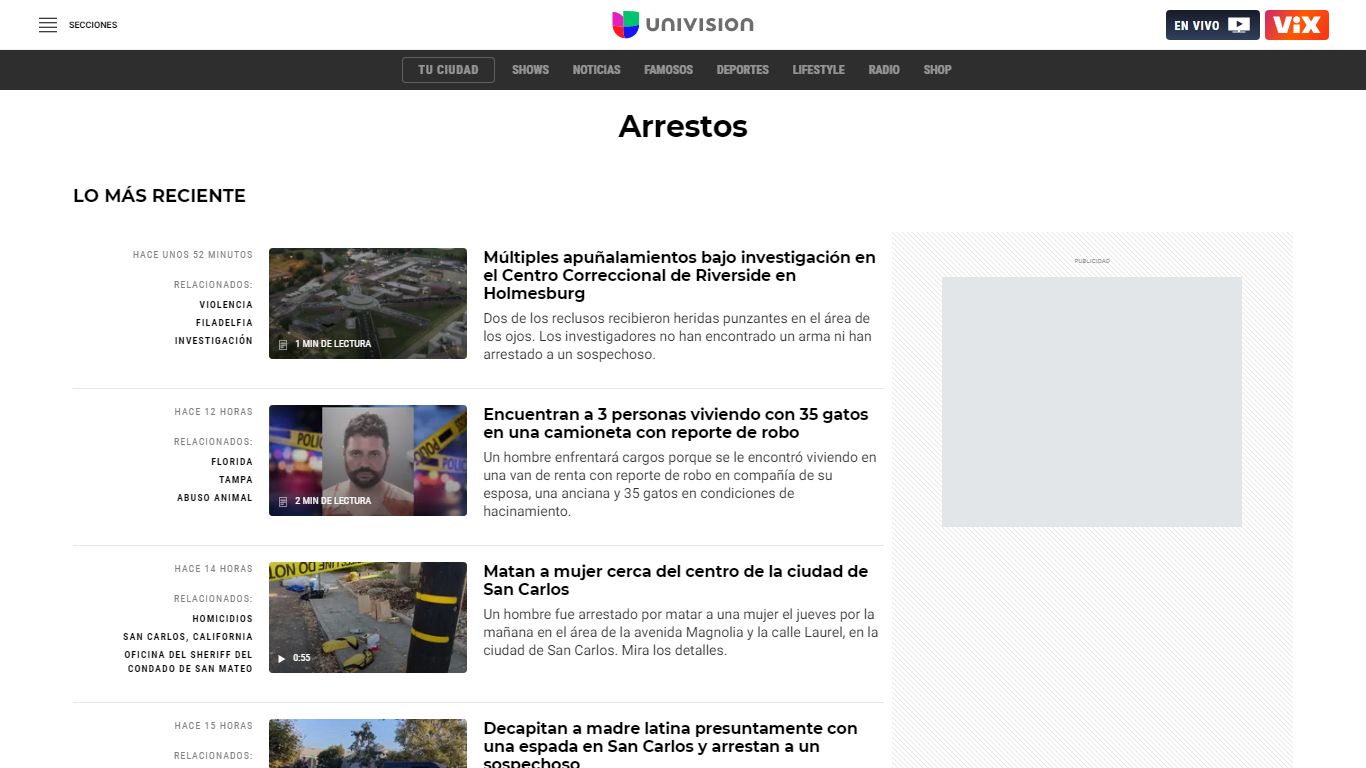The image size is (1366, 768).
Task: Click the 'Hace 14 horas' timestamp
Action: [214, 569]
